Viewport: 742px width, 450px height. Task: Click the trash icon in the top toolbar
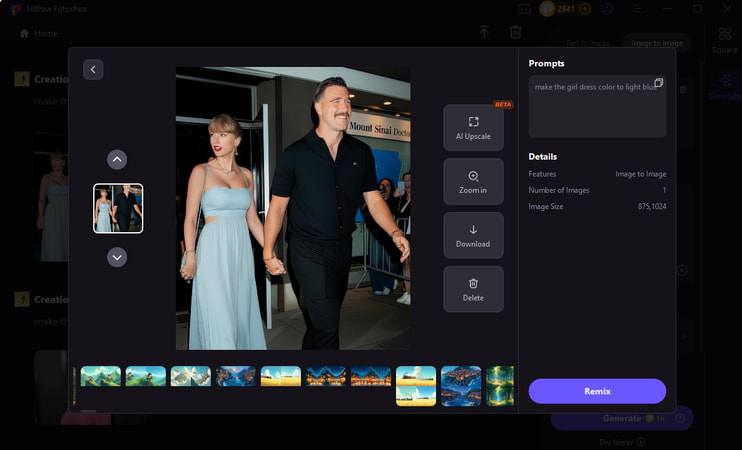coord(516,32)
